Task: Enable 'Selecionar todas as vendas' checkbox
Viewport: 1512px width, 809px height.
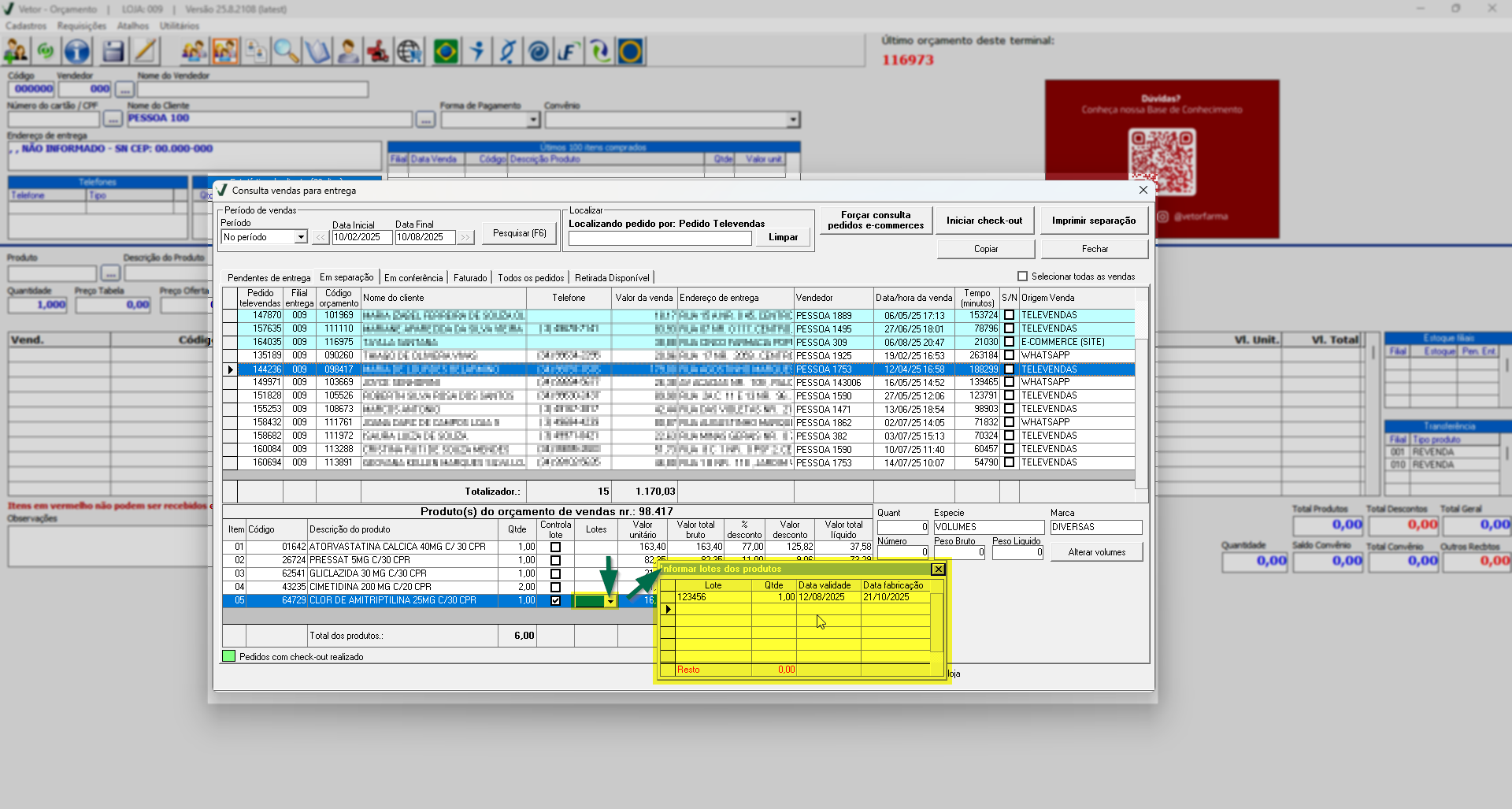Action: pyautogui.click(x=1022, y=276)
